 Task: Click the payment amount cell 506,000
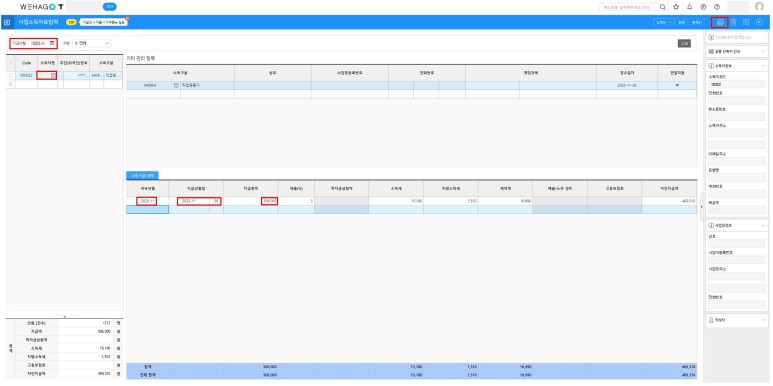250,201
